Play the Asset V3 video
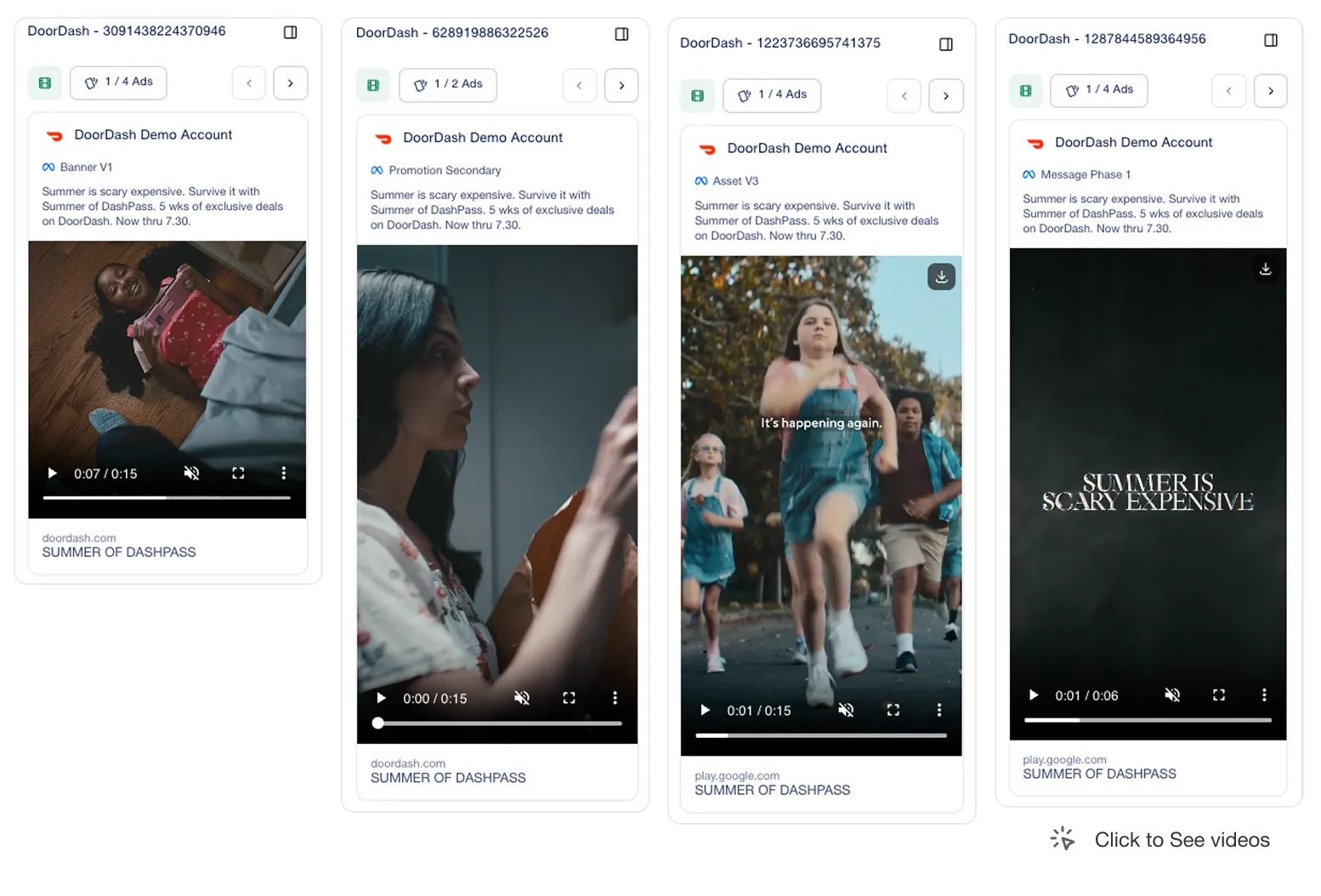Viewport: 1321px width, 896px height. click(705, 710)
